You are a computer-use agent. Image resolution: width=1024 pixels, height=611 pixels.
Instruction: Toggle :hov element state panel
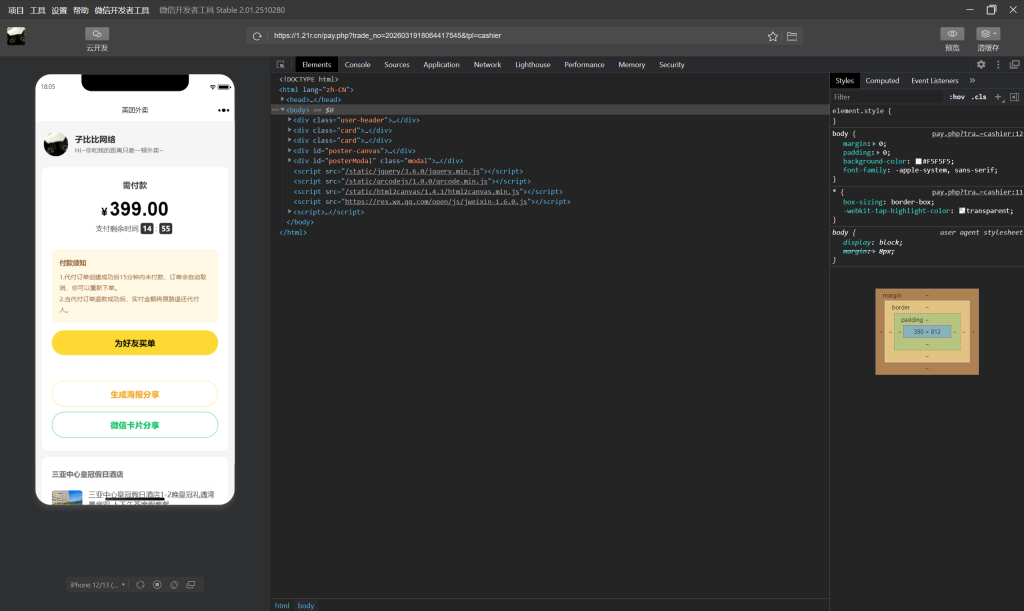click(957, 97)
